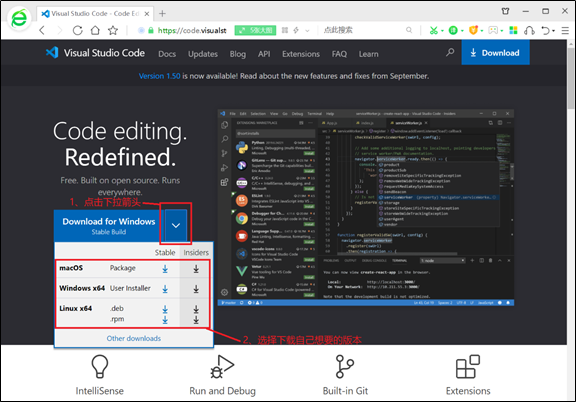Image resolution: width=576 pixels, height=402 pixels.
Task: Click the site search magnifier icon
Action: [x=450, y=53]
